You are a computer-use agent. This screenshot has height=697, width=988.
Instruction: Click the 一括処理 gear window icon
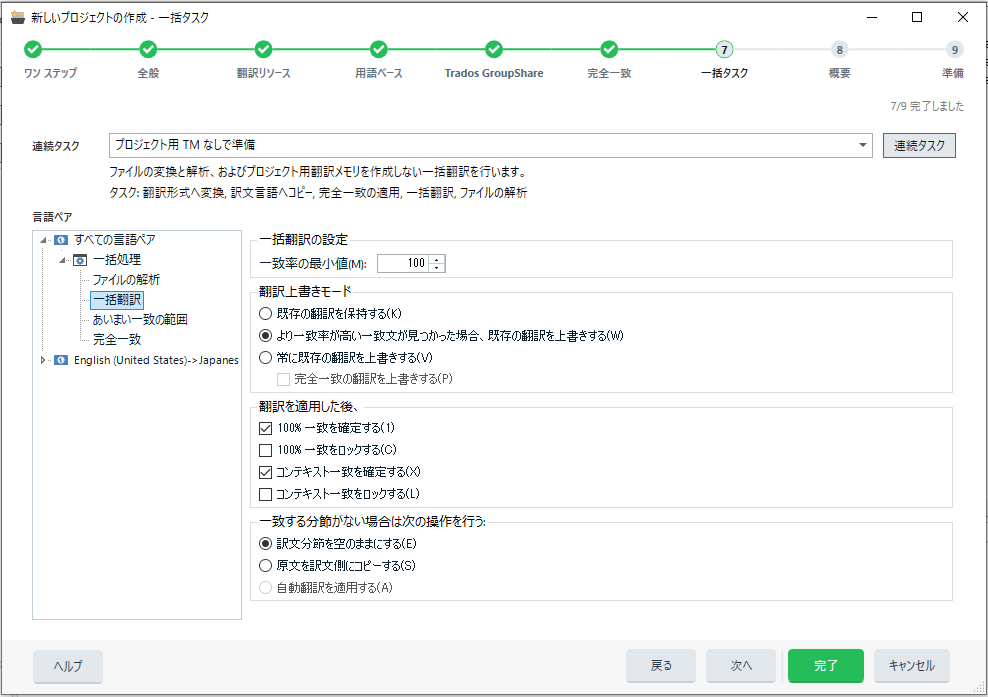coord(80,260)
